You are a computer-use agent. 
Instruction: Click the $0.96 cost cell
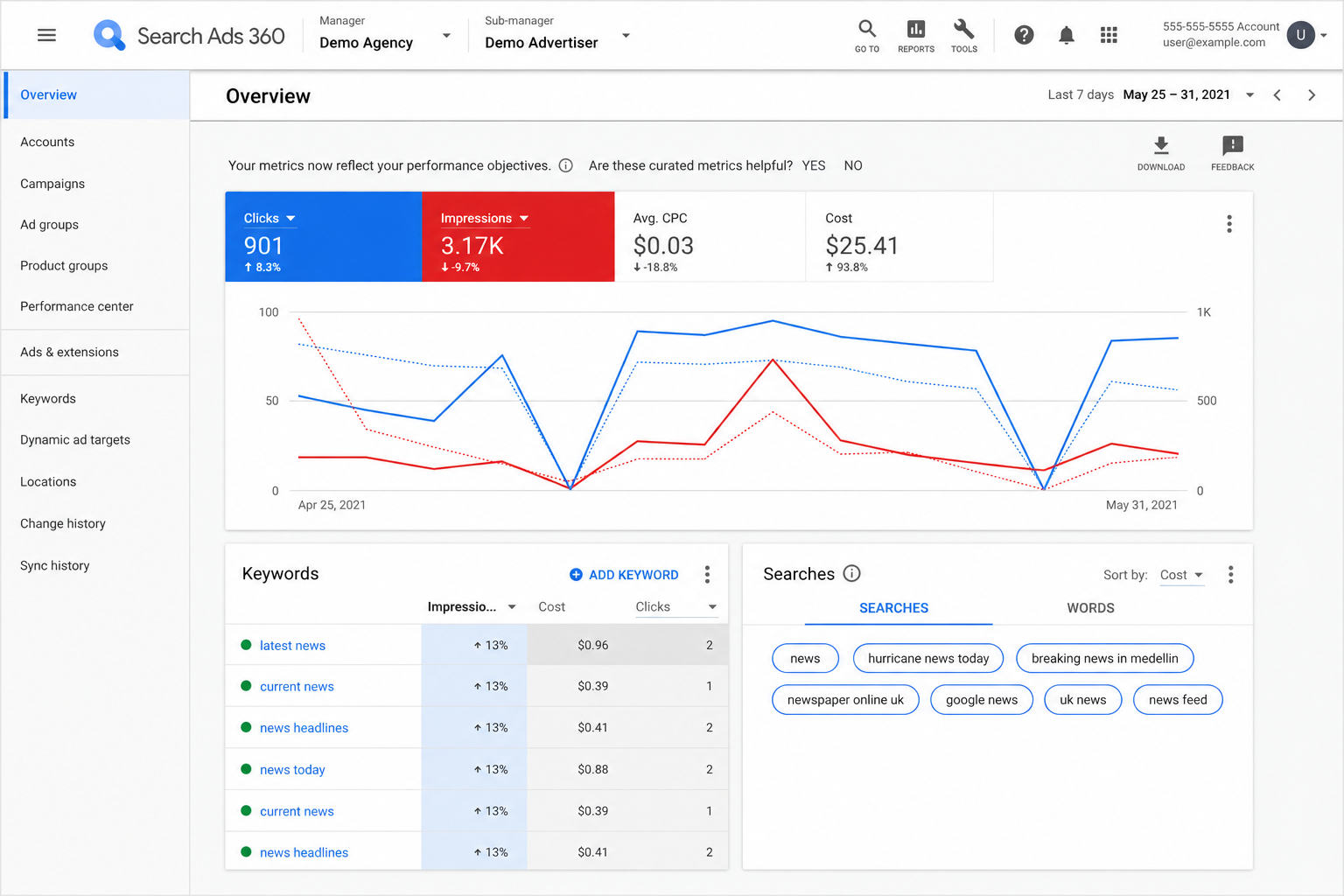(592, 645)
